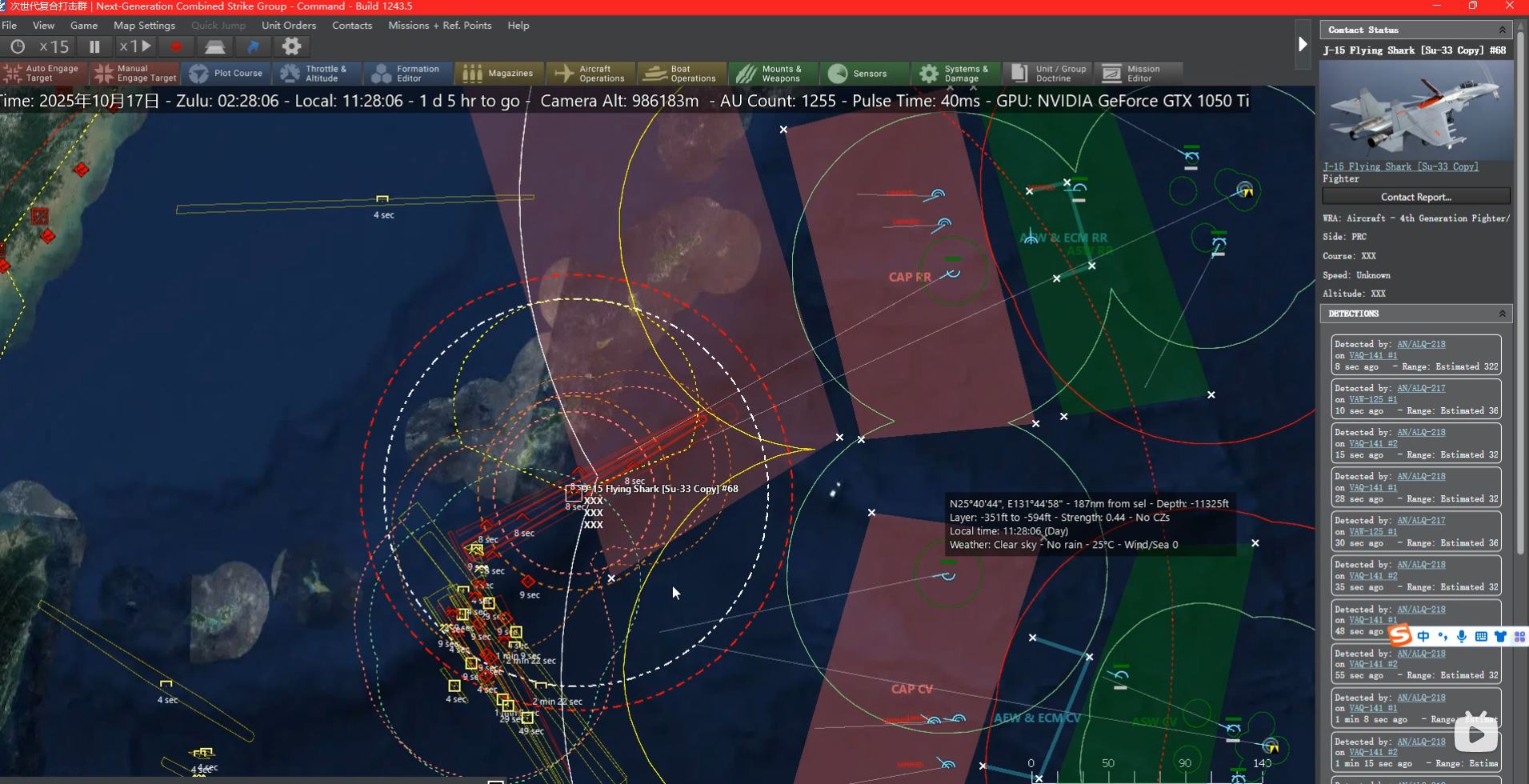Click the Contact Report... button
The height and width of the screenshot is (784, 1529).
(1416, 197)
